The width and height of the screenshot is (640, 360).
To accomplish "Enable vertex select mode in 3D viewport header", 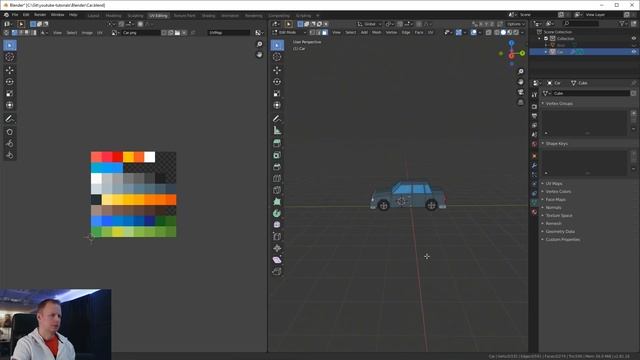I will tap(312, 32).
